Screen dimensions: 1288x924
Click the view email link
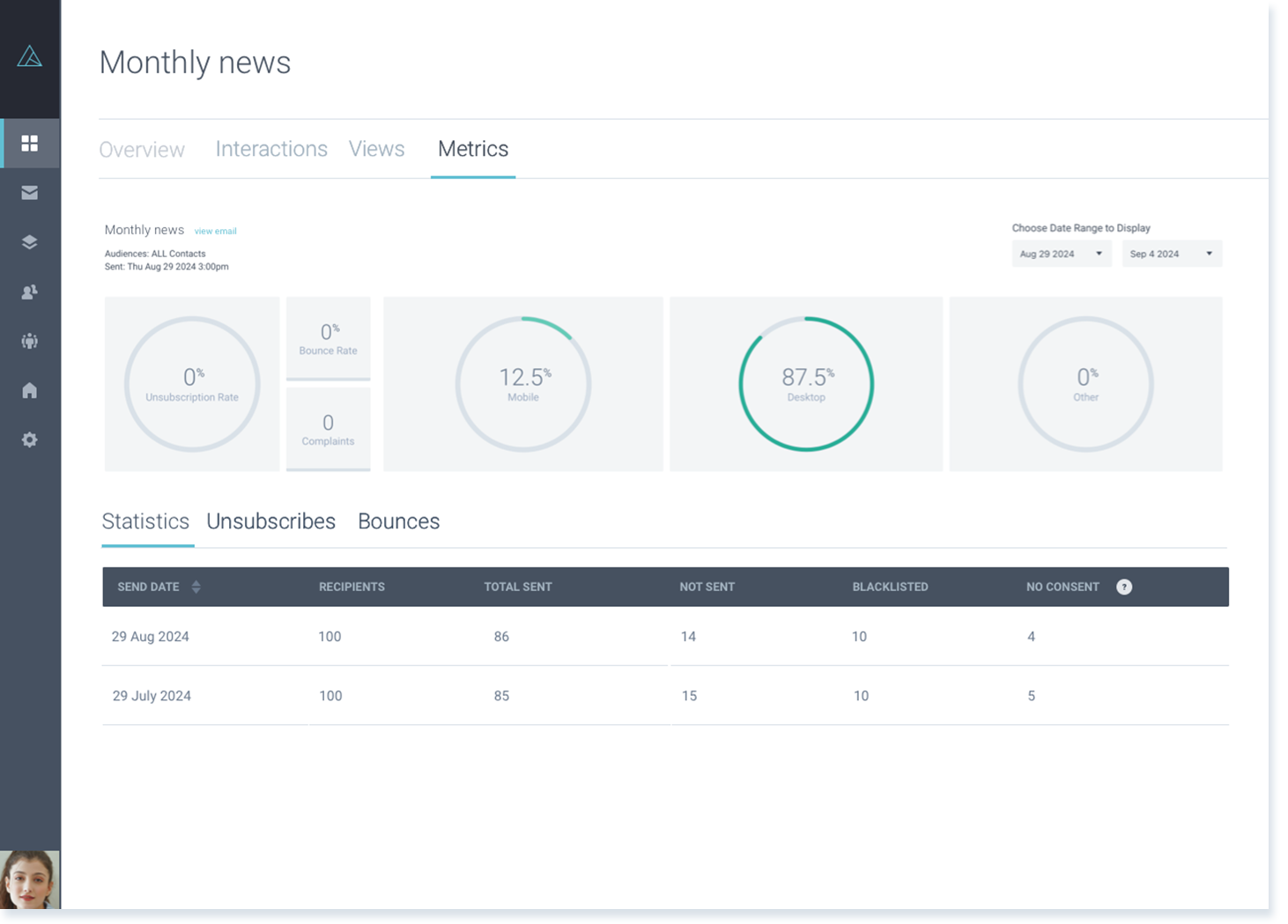(x=216, y=232)
